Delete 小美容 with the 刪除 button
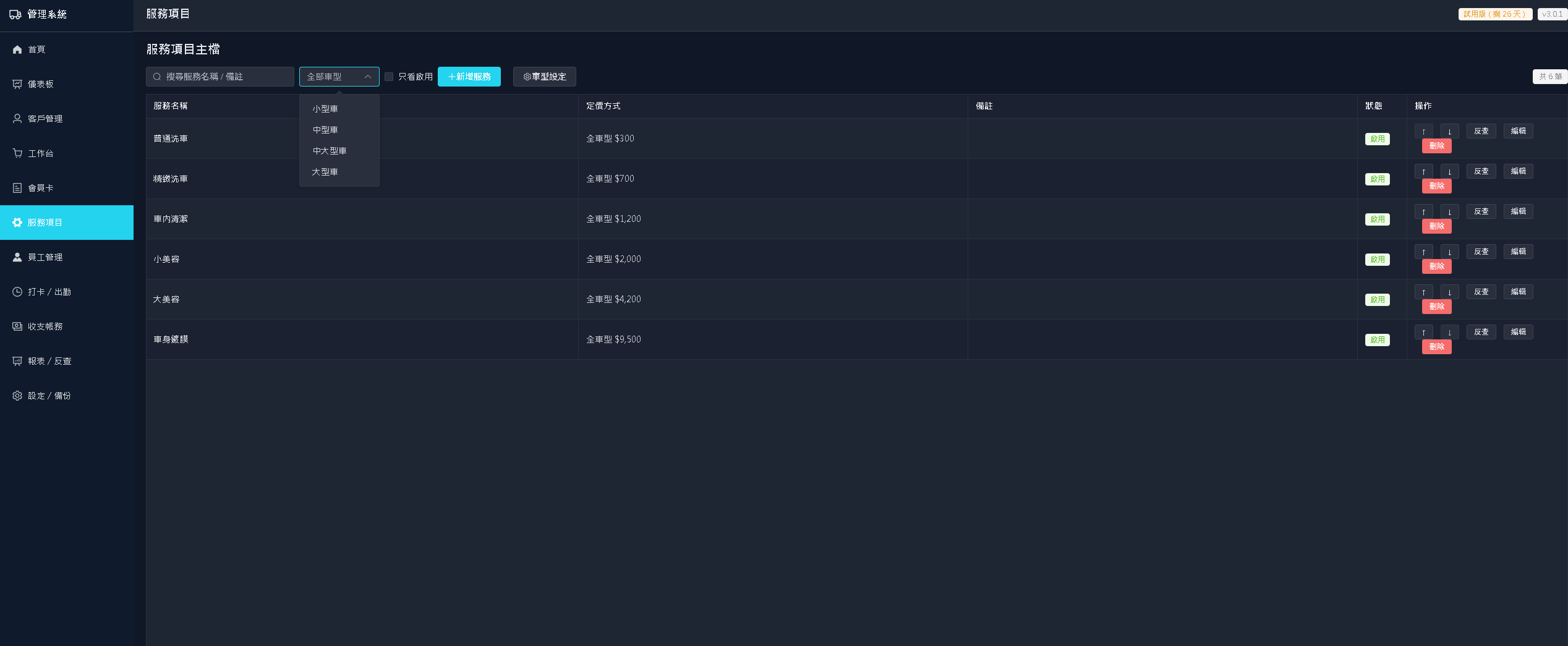This screenshot has width=1568, height=646. (1437, 266)
